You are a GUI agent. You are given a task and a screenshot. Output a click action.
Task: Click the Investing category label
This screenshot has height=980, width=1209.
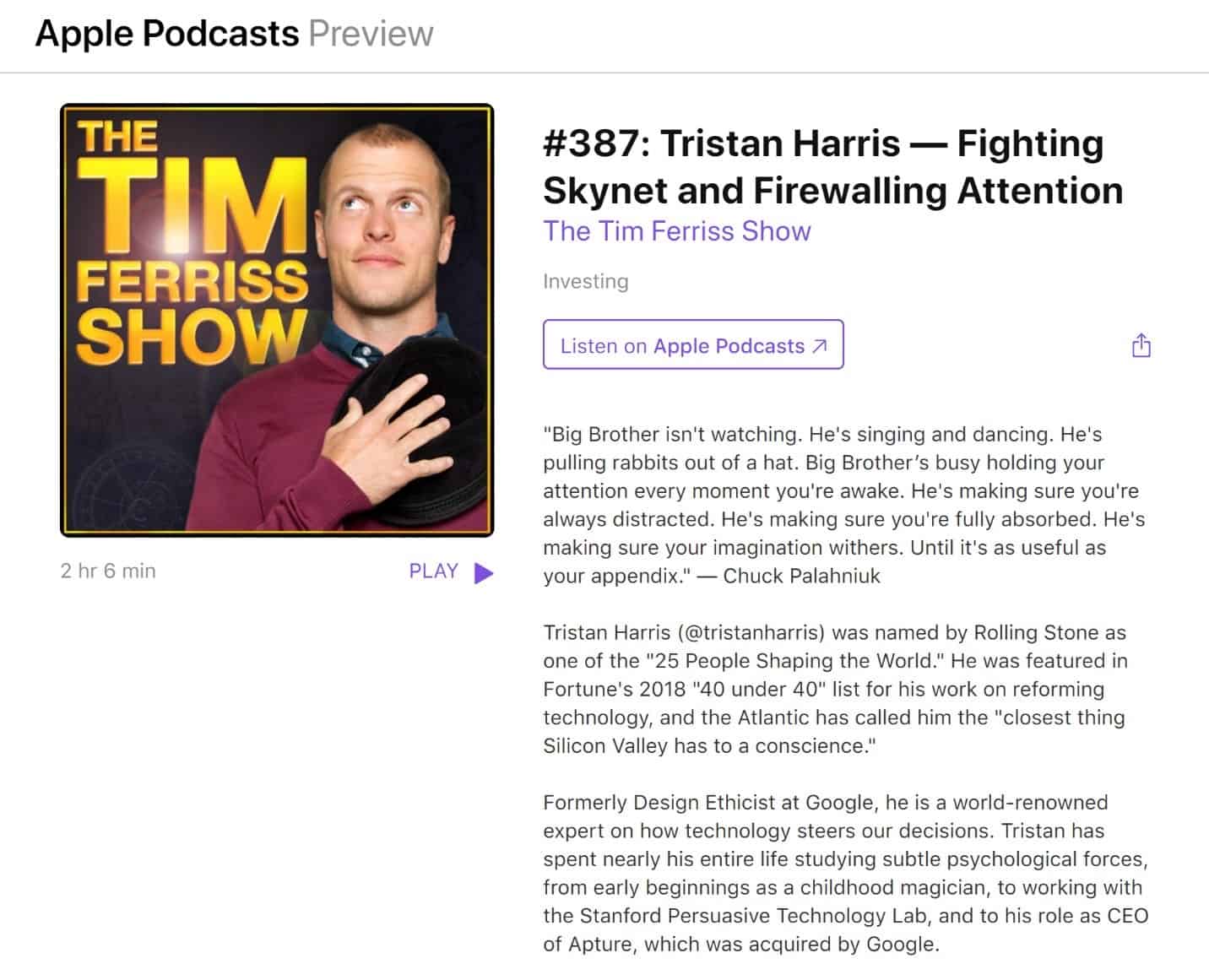(585, 281)
